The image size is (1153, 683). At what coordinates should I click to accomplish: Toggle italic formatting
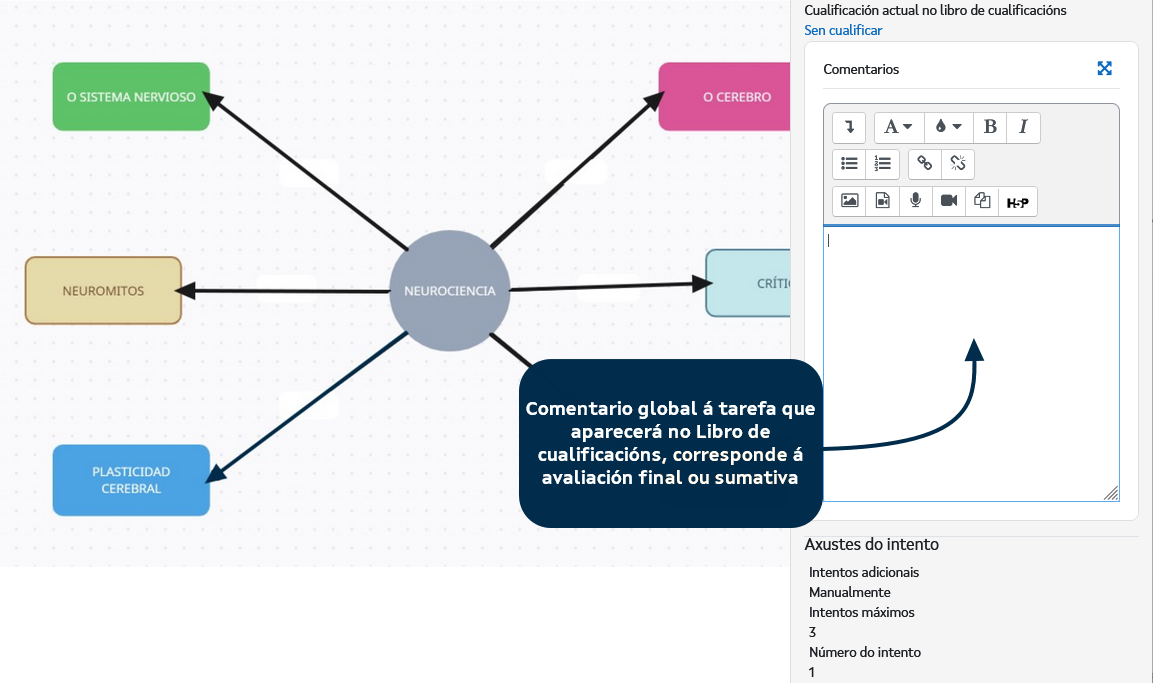click(1023, 127)
